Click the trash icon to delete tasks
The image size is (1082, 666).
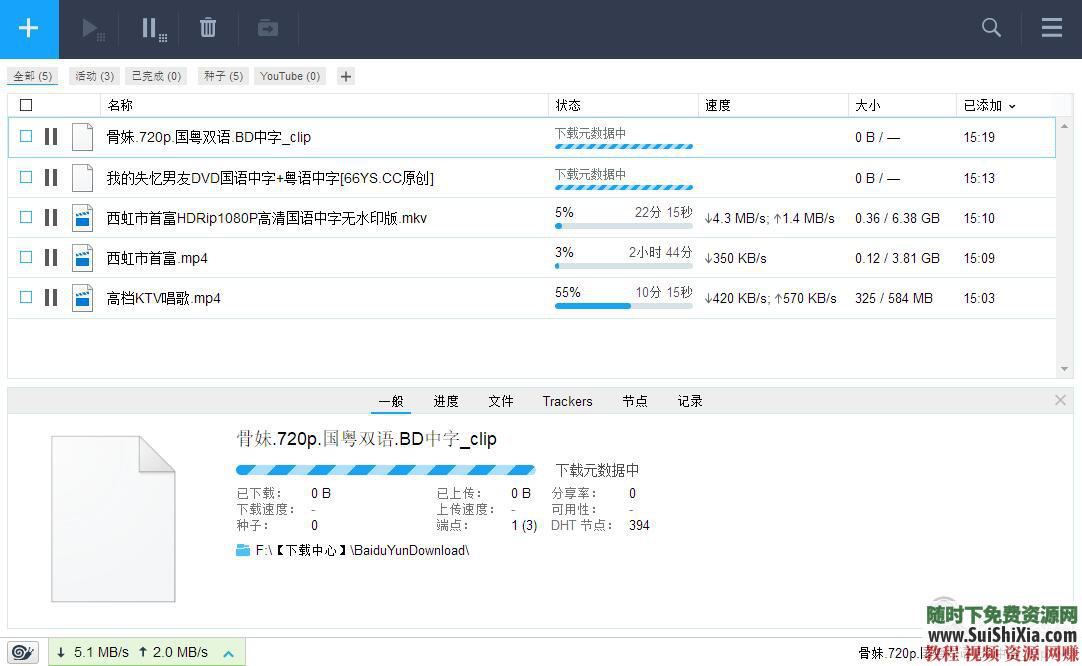pos(207,28)
